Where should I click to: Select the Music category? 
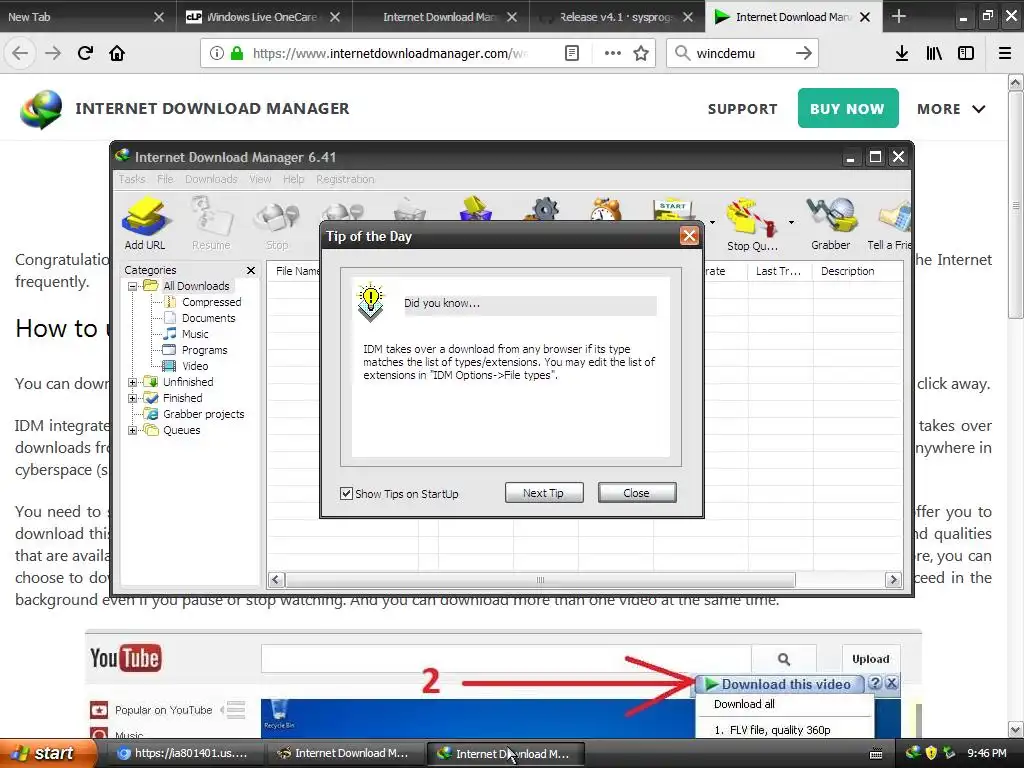pos(195,334)
